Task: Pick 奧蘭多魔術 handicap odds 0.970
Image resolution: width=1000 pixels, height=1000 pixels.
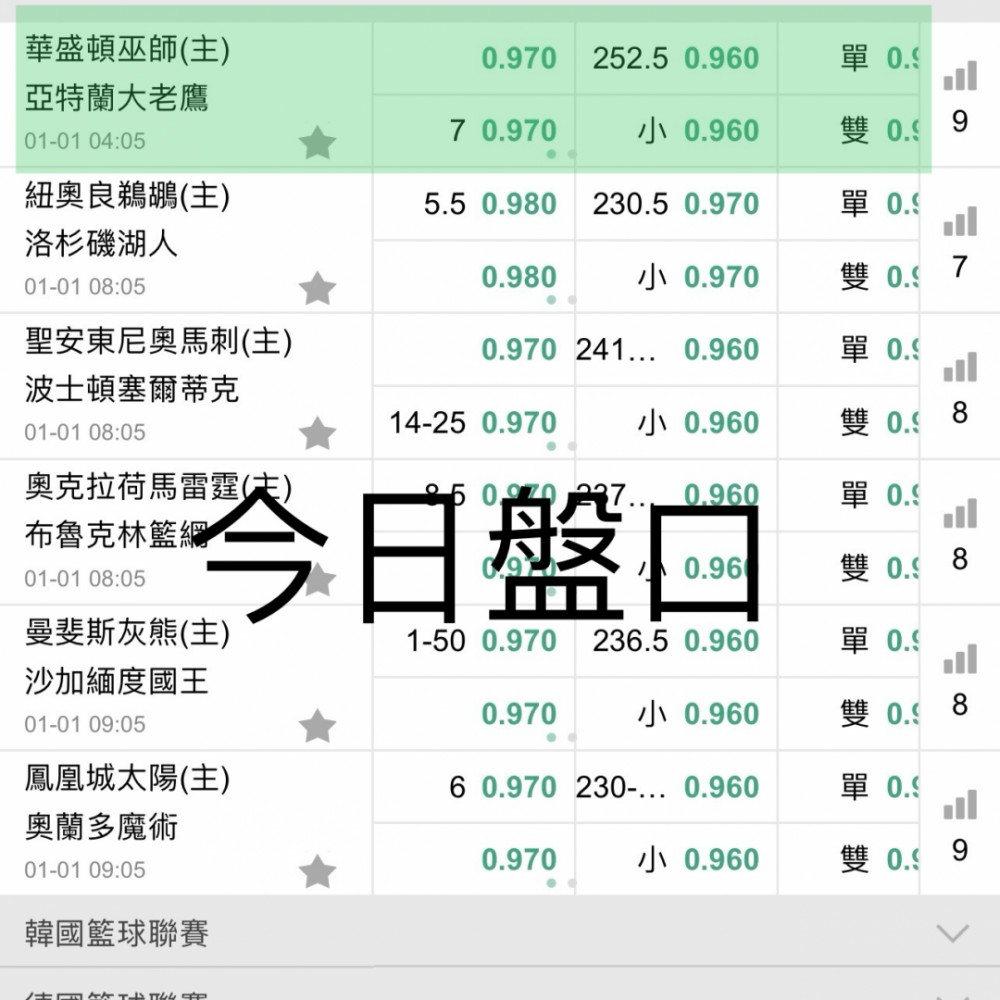Action: click(x=473, y=860)
